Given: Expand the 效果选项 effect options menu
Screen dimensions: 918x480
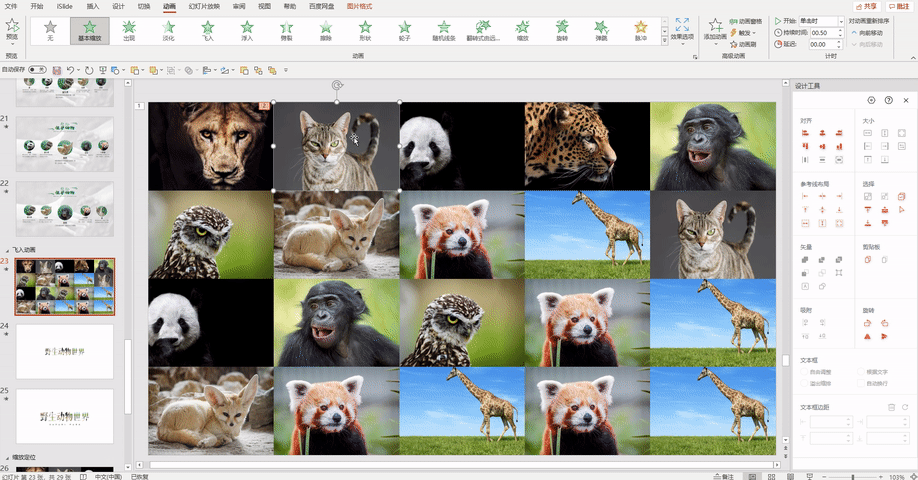Looking at the screenshot, I should point(682,30).
